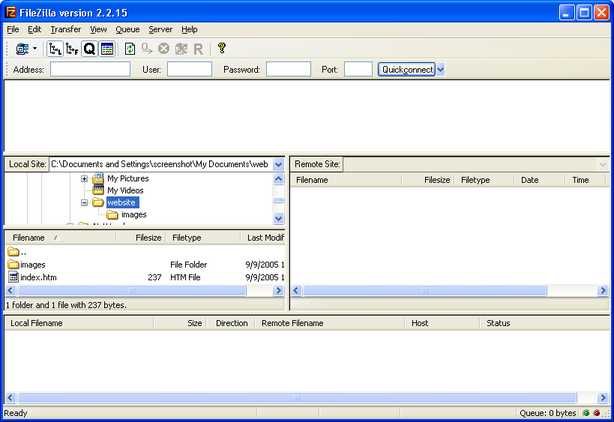Open the Site Manager dropdown arrow

tap(35, 49)
